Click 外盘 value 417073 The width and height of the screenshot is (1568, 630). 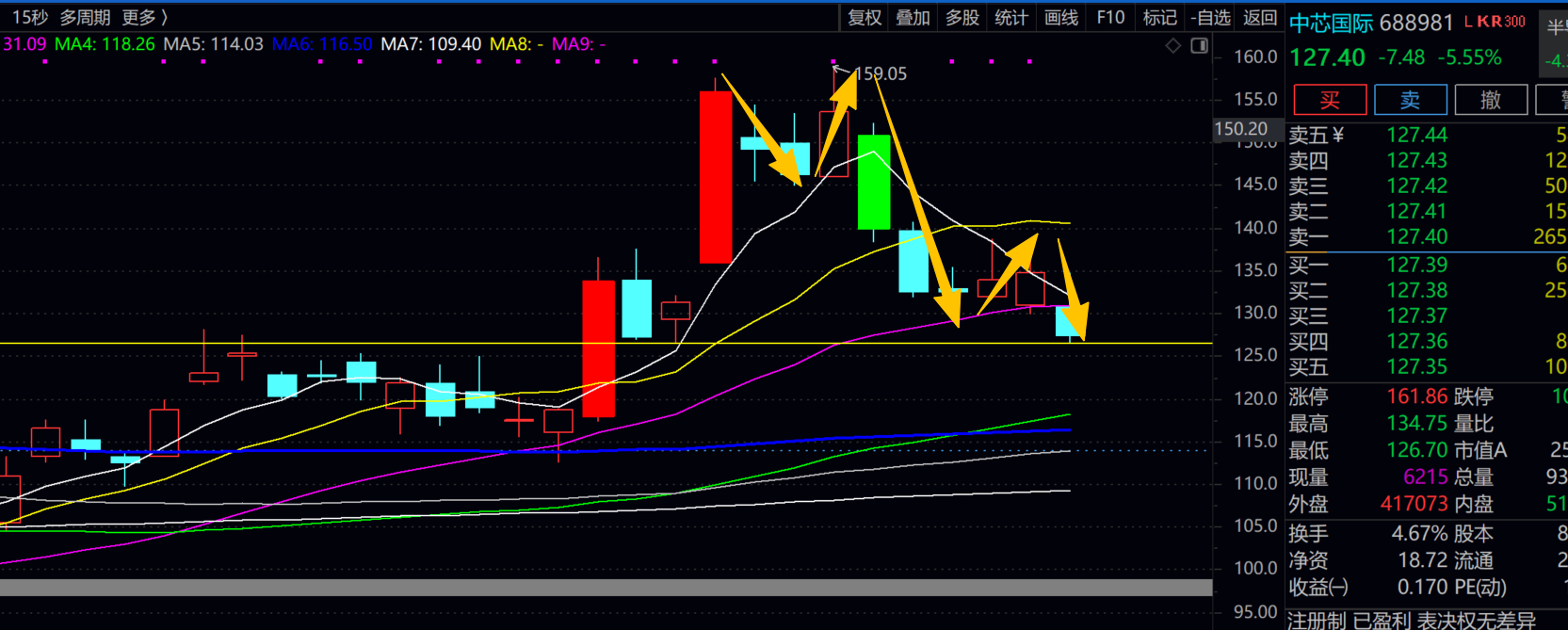[1414, 505]
